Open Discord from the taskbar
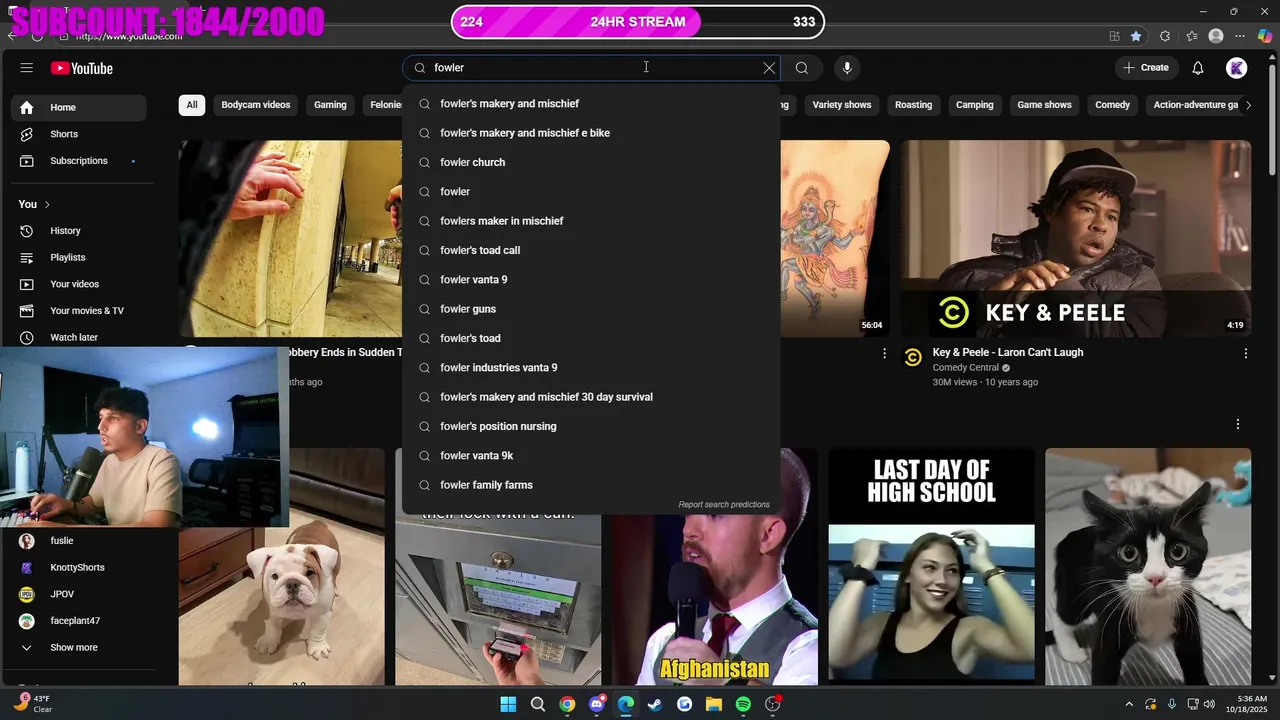The image size is (1280, 720). pyautogui.click(x=597, y=704)
